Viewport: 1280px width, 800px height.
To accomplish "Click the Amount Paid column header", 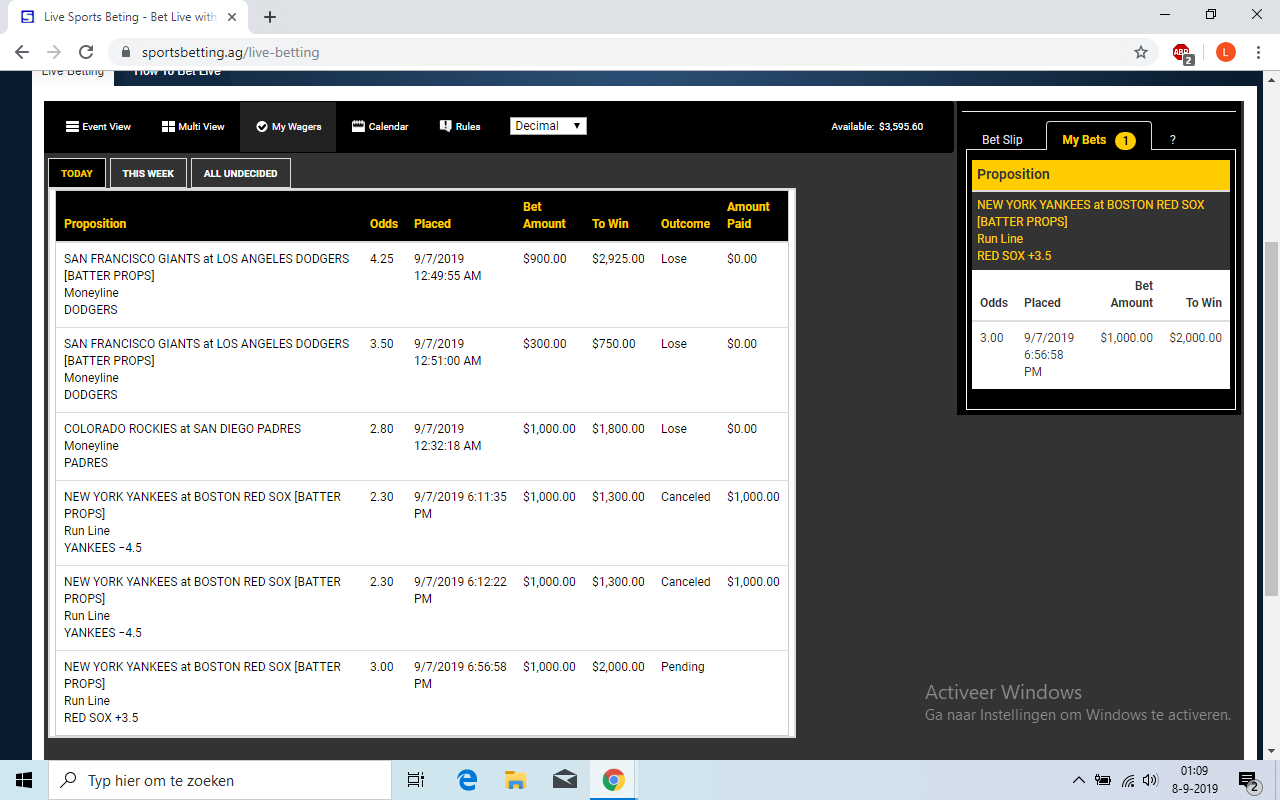I will [x=748, y=215].
